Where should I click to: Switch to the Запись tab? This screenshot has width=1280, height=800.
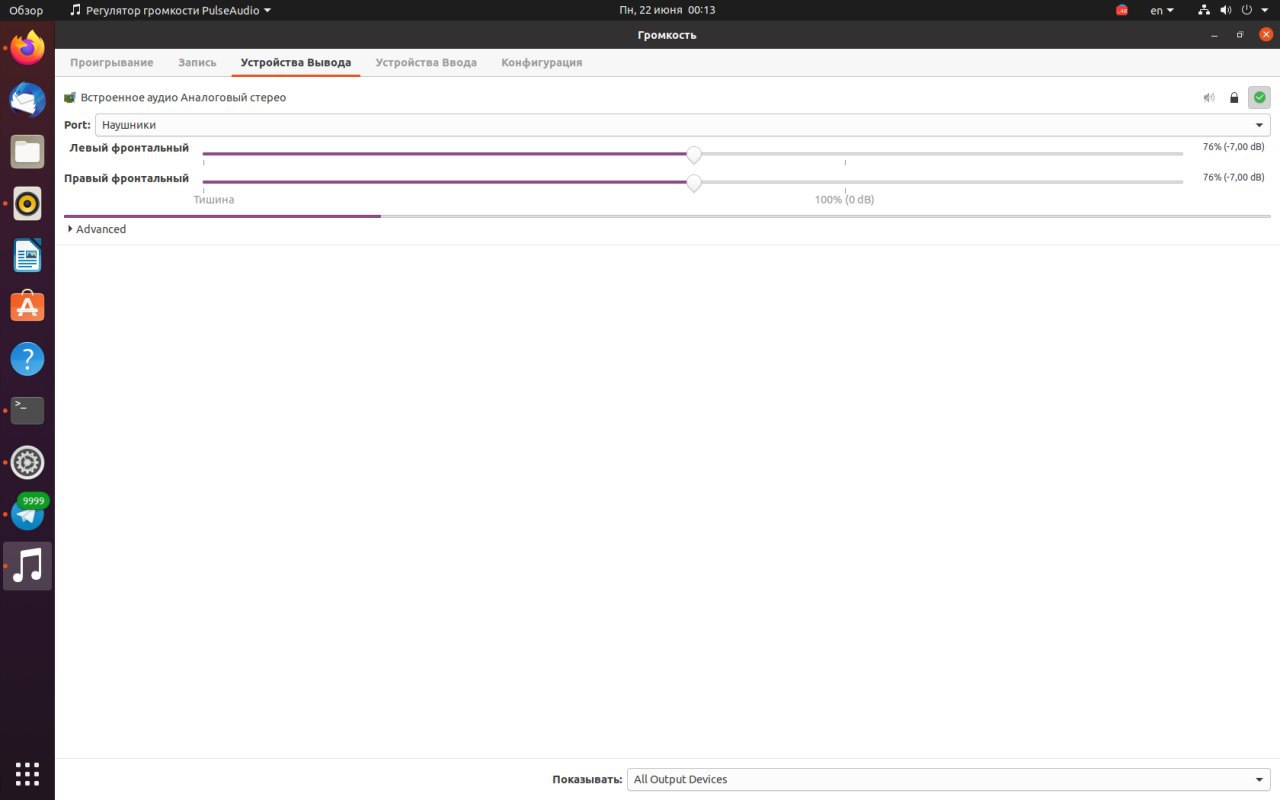(197, 62)
